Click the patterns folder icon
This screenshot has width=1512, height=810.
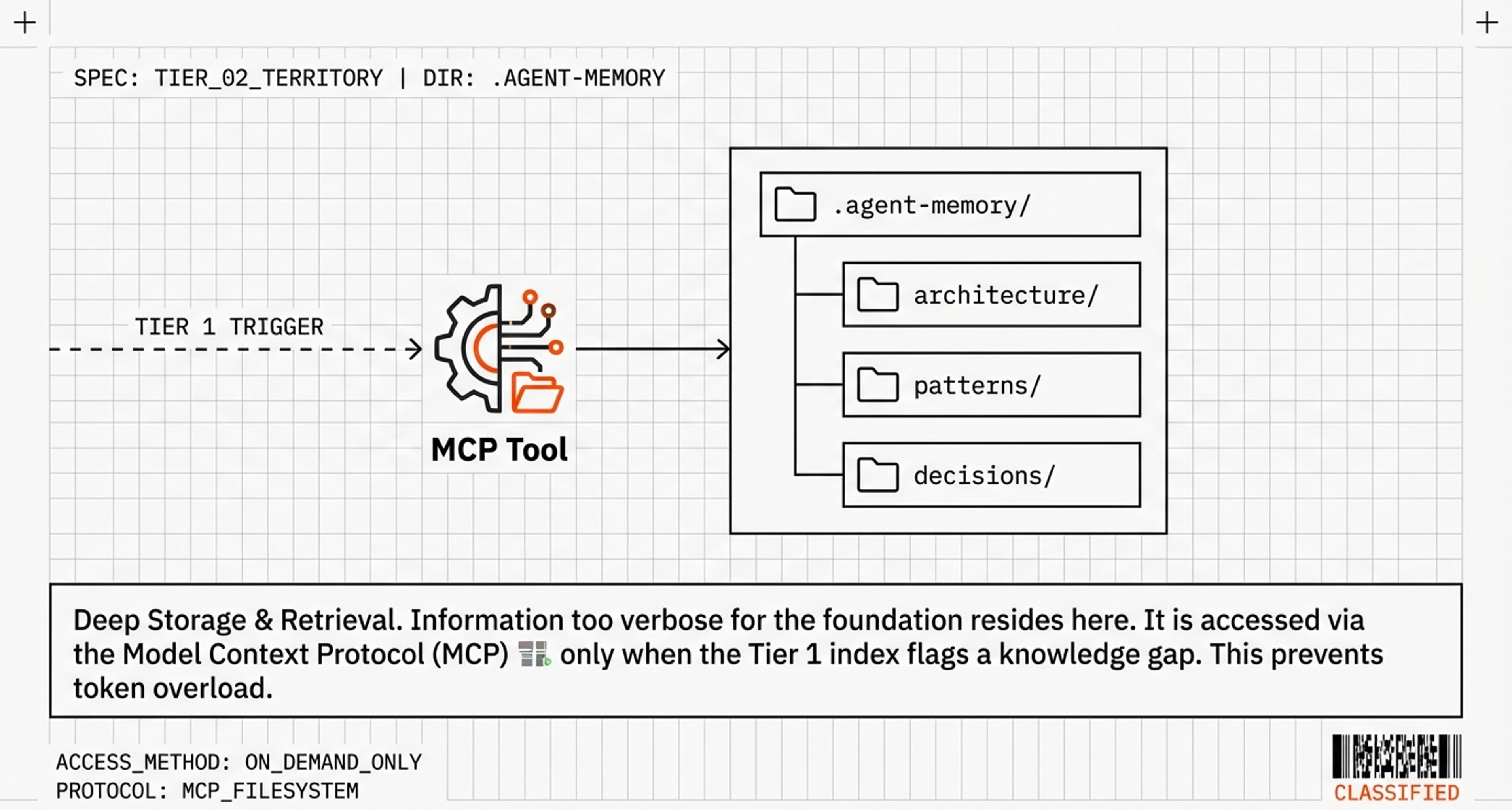877,385
